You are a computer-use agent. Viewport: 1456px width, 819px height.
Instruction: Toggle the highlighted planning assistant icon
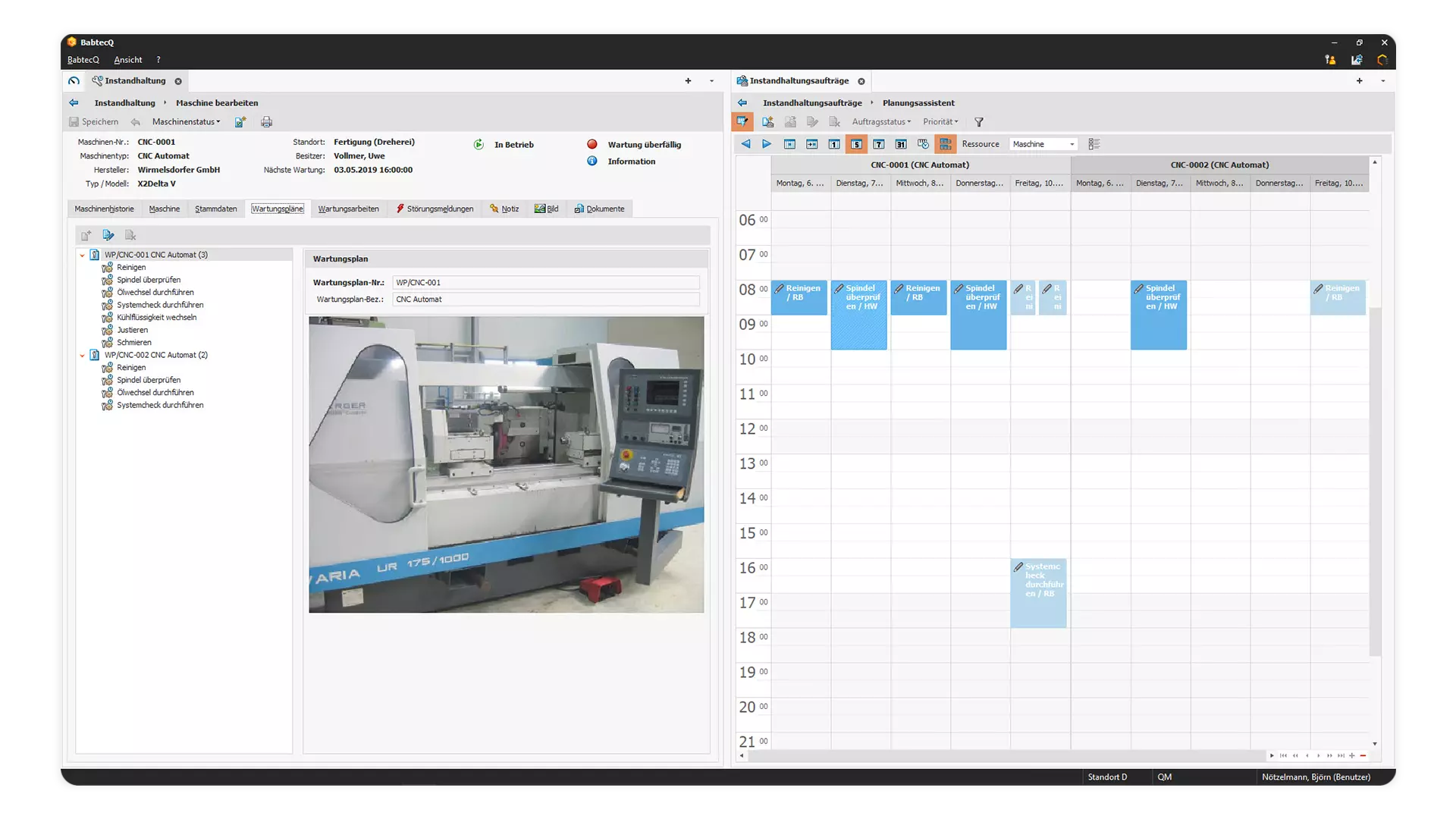pos(742,121)
